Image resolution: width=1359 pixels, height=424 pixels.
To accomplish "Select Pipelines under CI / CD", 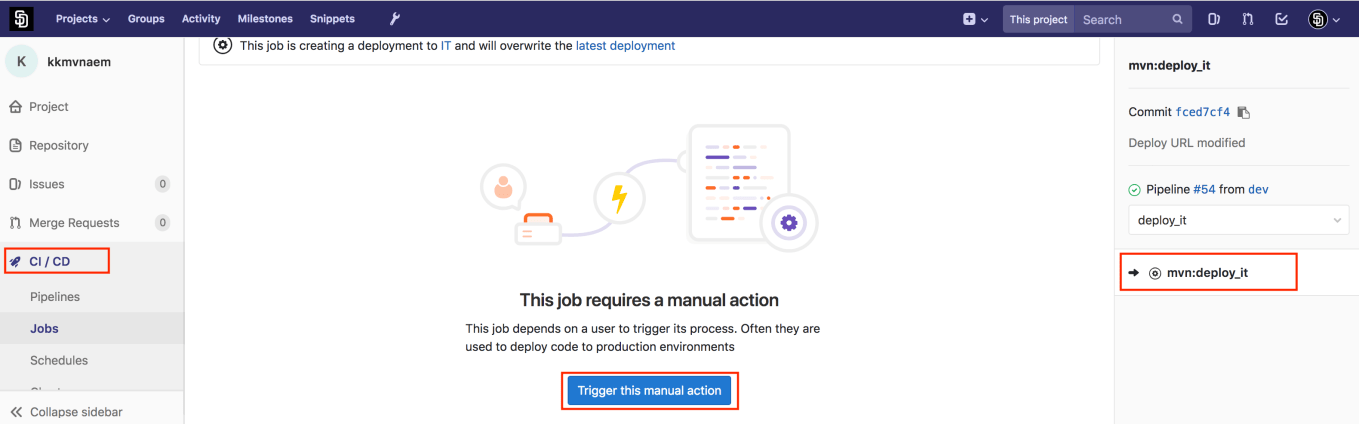I will click(x=55, y=297).
